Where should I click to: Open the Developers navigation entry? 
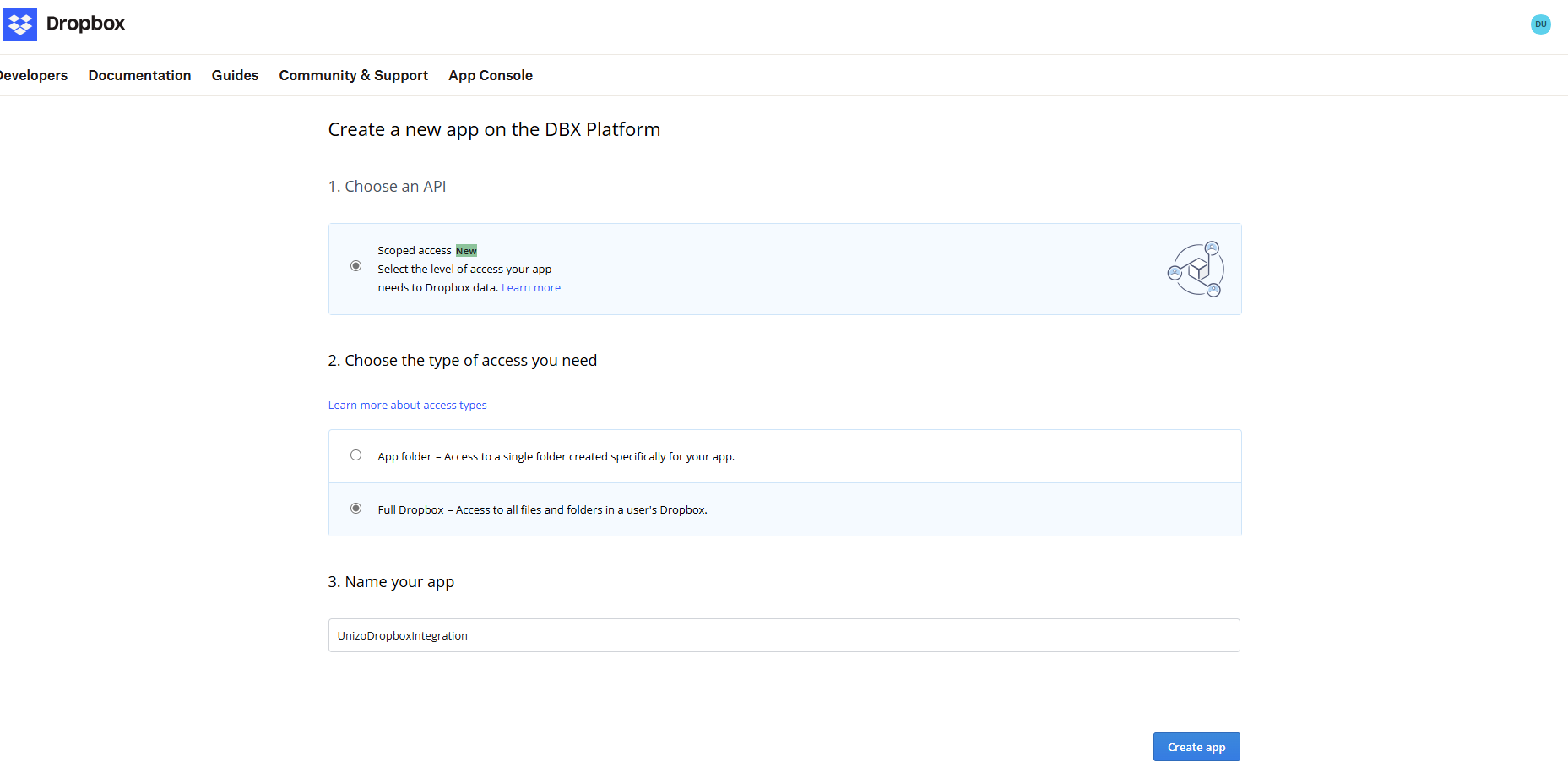(34, 75)
